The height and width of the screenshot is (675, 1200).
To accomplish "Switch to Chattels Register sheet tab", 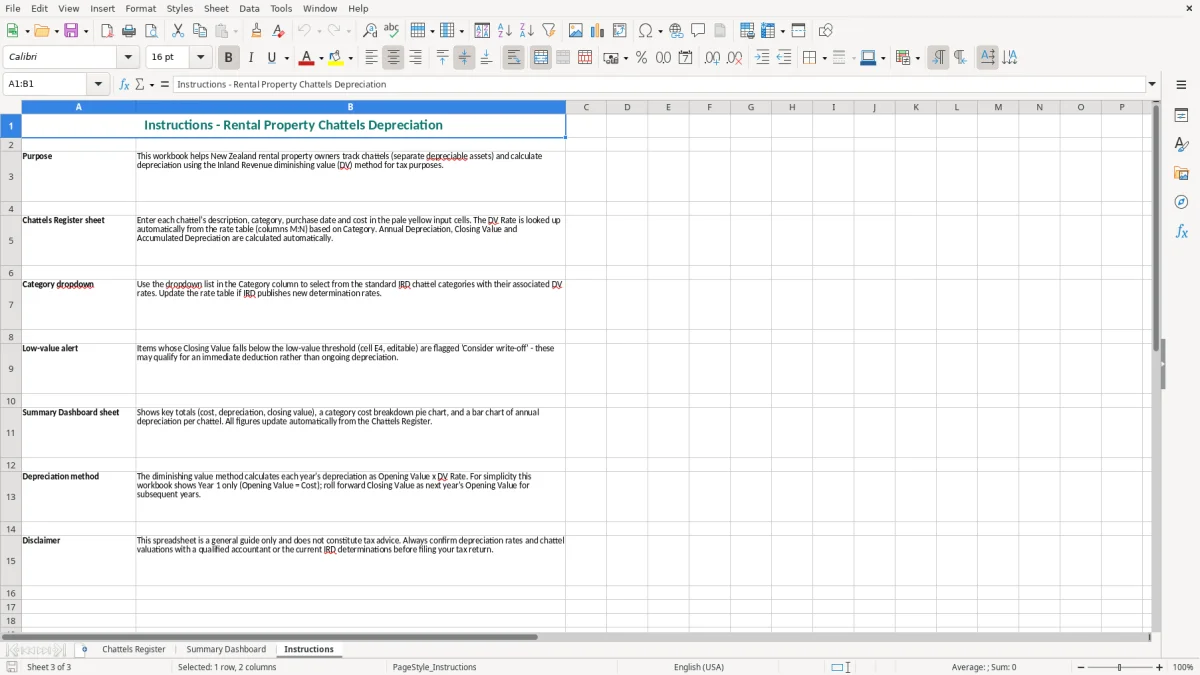I will [x=134, y=649].
